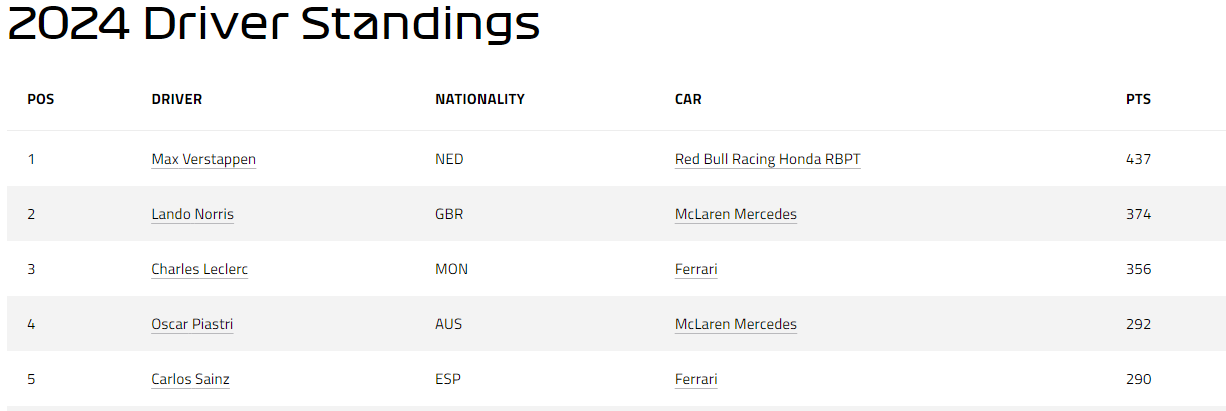Open Ferrari link in Leclerc row
1226x411 pixels.
[x=696, y=269]
